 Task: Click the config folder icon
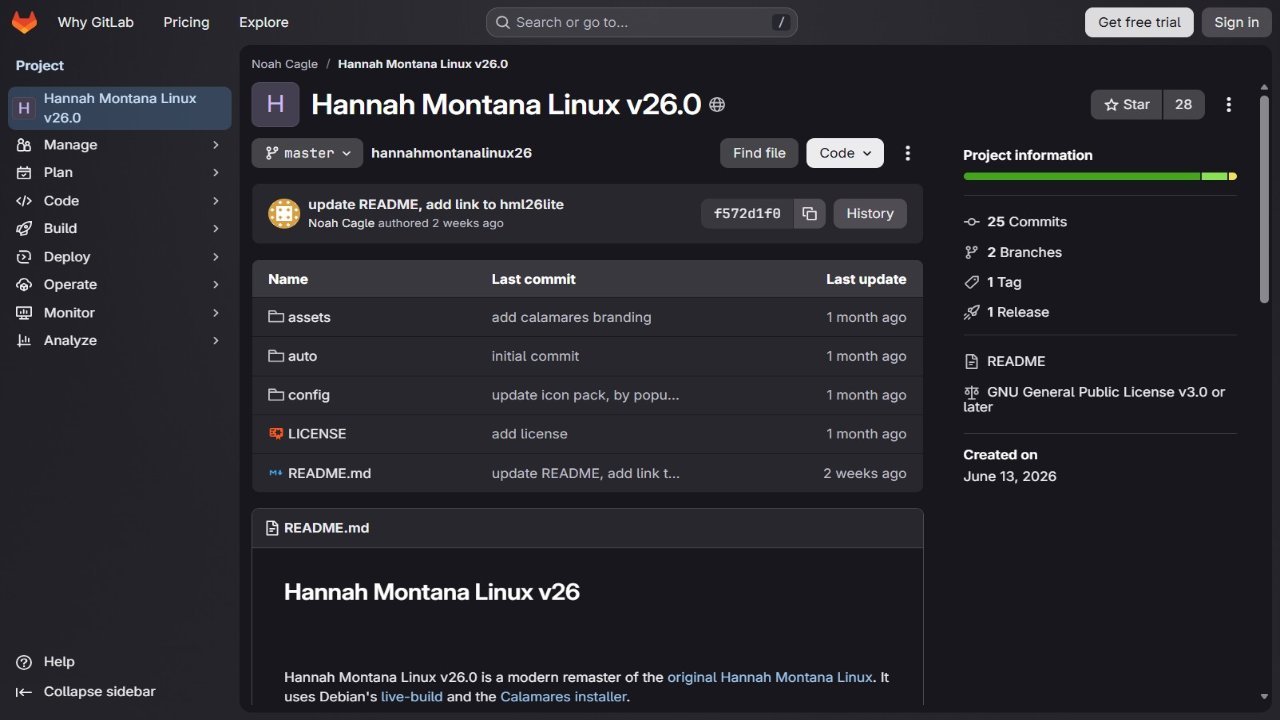point(276,395)
